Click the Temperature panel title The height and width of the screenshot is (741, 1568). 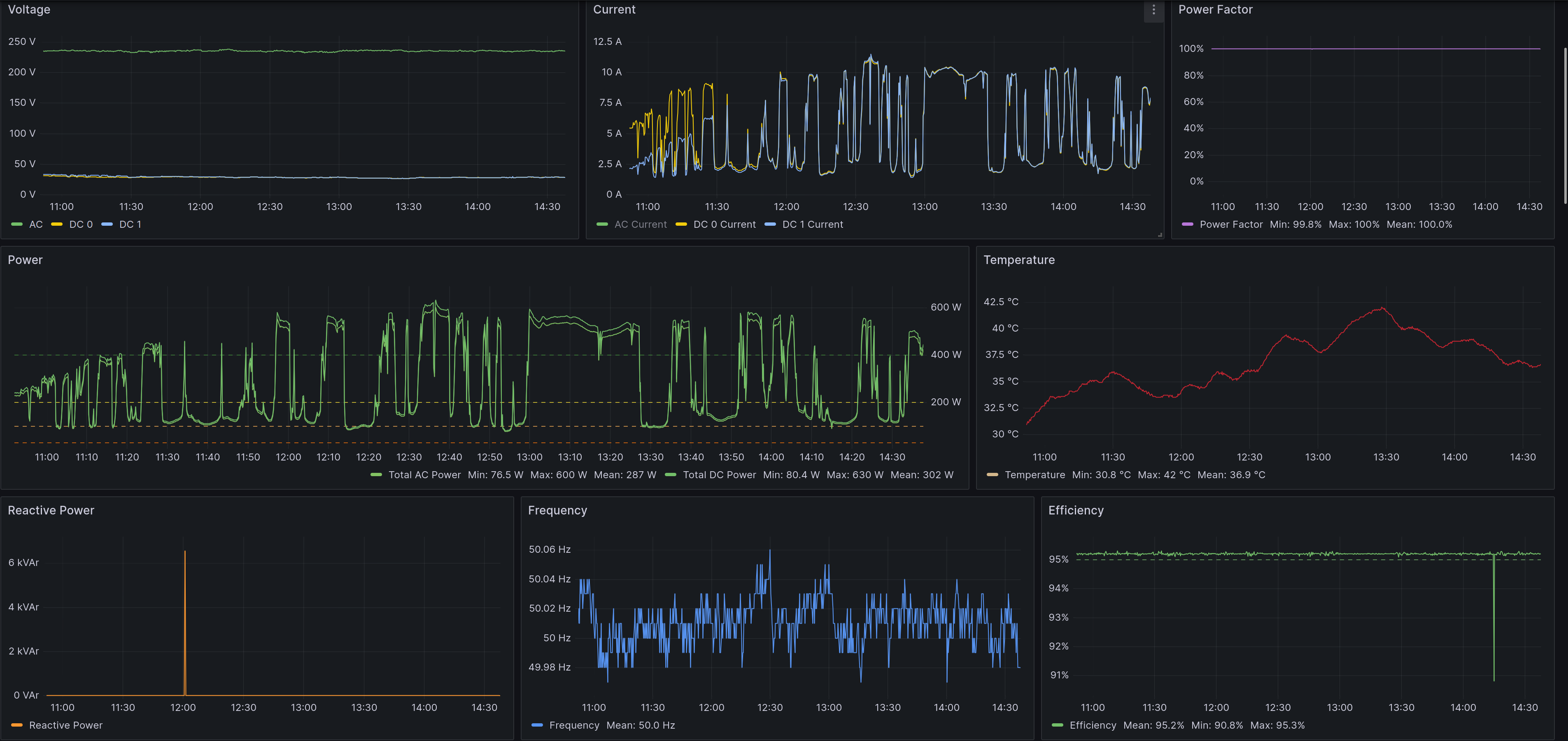coord(1019,260)
